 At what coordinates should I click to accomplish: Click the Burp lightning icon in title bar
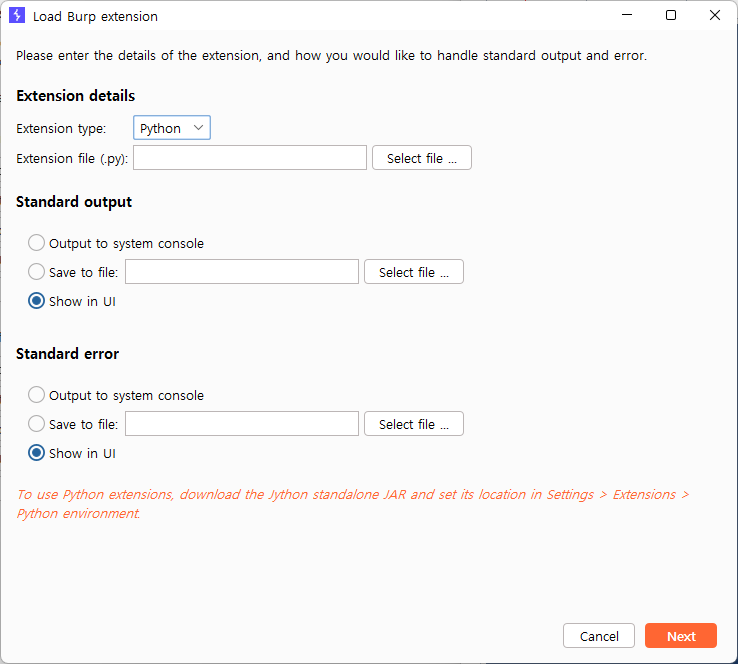[17, 16]
